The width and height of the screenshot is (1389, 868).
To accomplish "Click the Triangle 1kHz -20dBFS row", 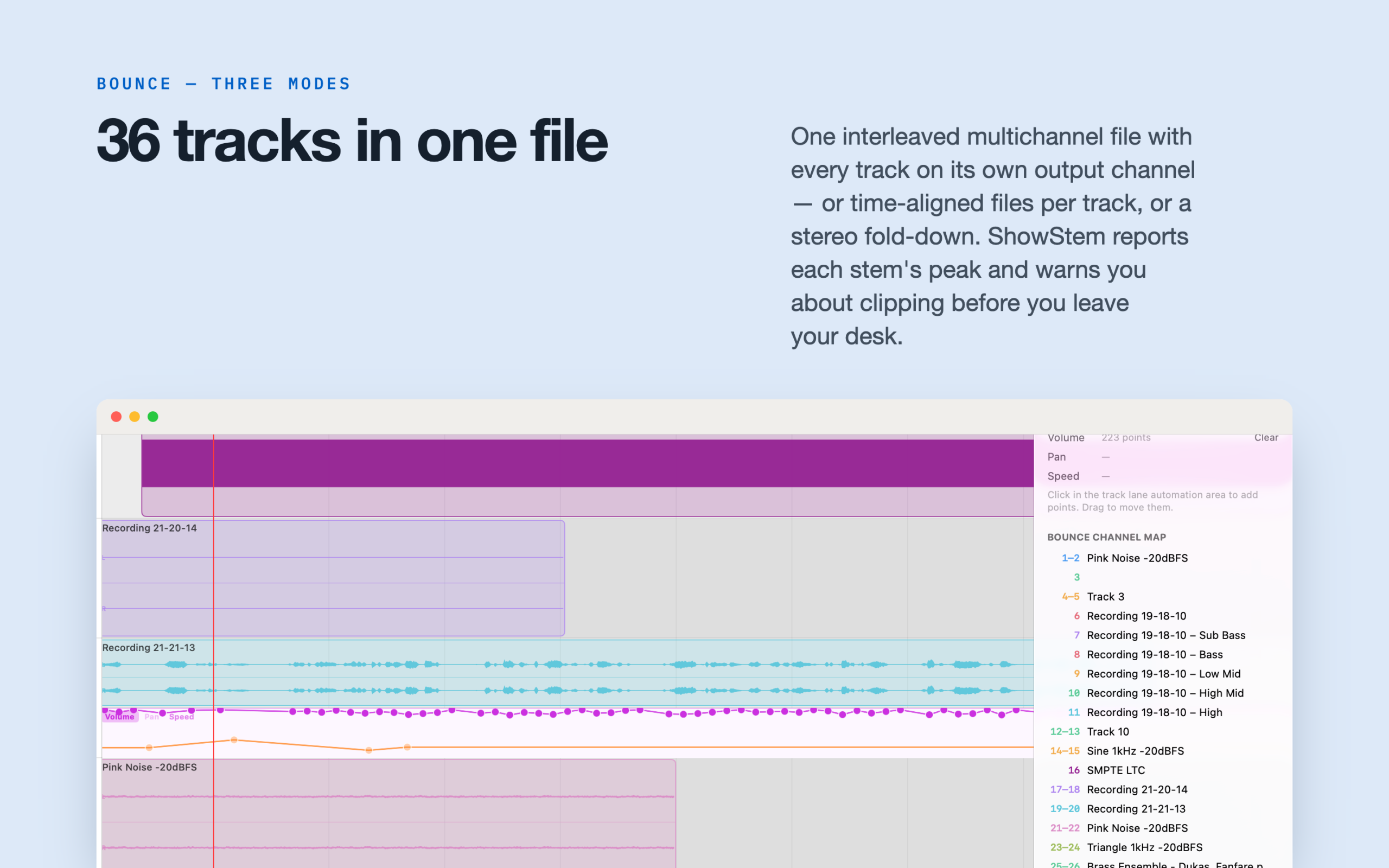I will pyautogui.click(x=1163, y=847).
